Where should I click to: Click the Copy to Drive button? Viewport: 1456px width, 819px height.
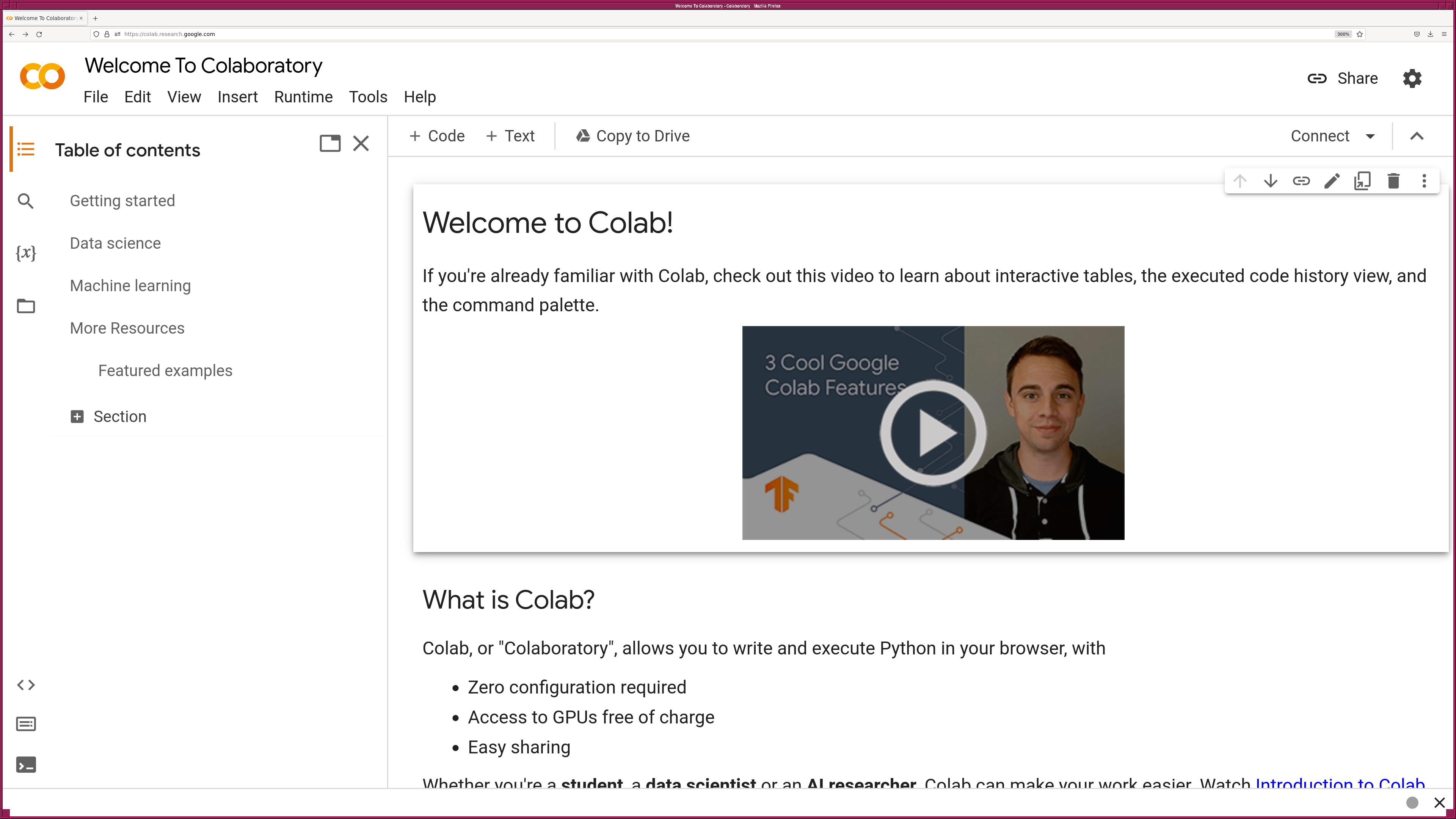[632, 136]
